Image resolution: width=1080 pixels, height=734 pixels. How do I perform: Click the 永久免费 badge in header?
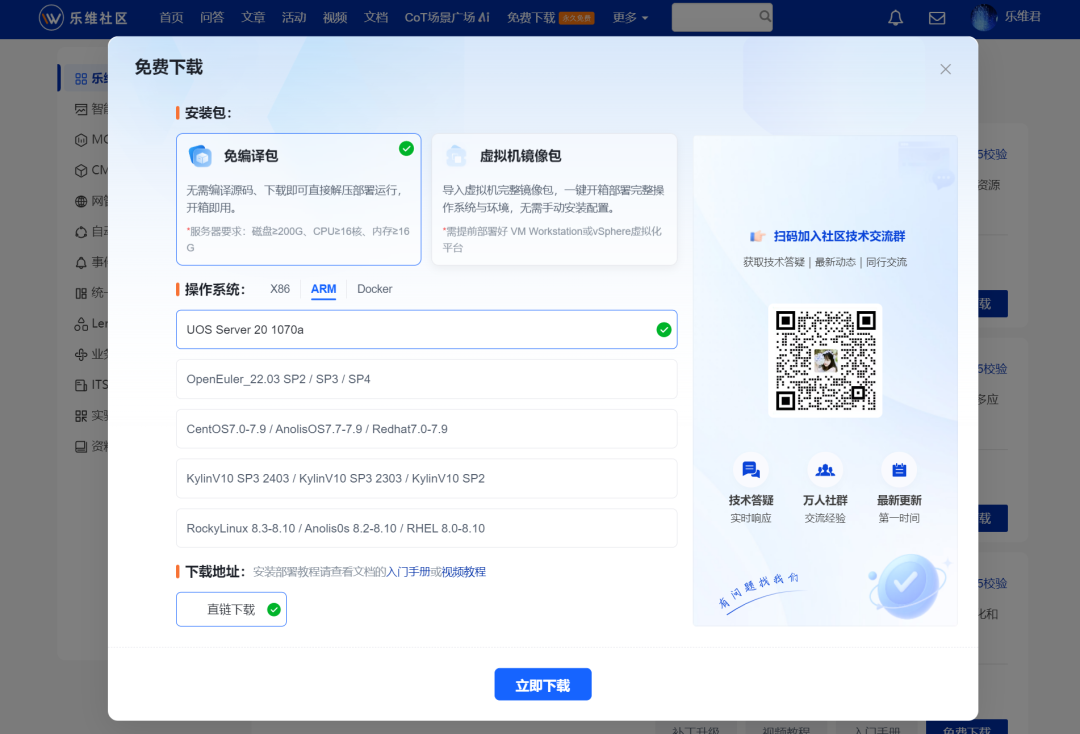coord(577,18)
